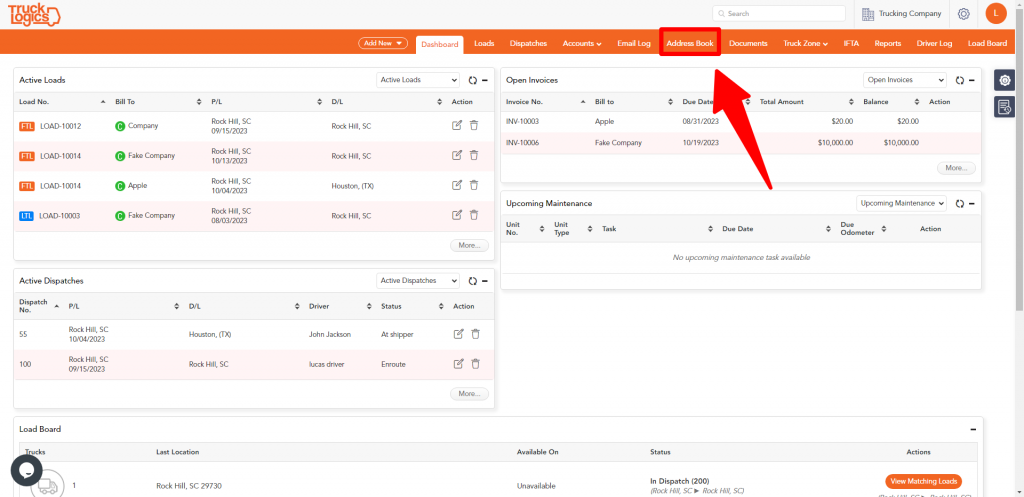Edit dispatch 55 entry
Image resolution: width=1024 pixels, height=497 pixels.
(x=458, y=334)
